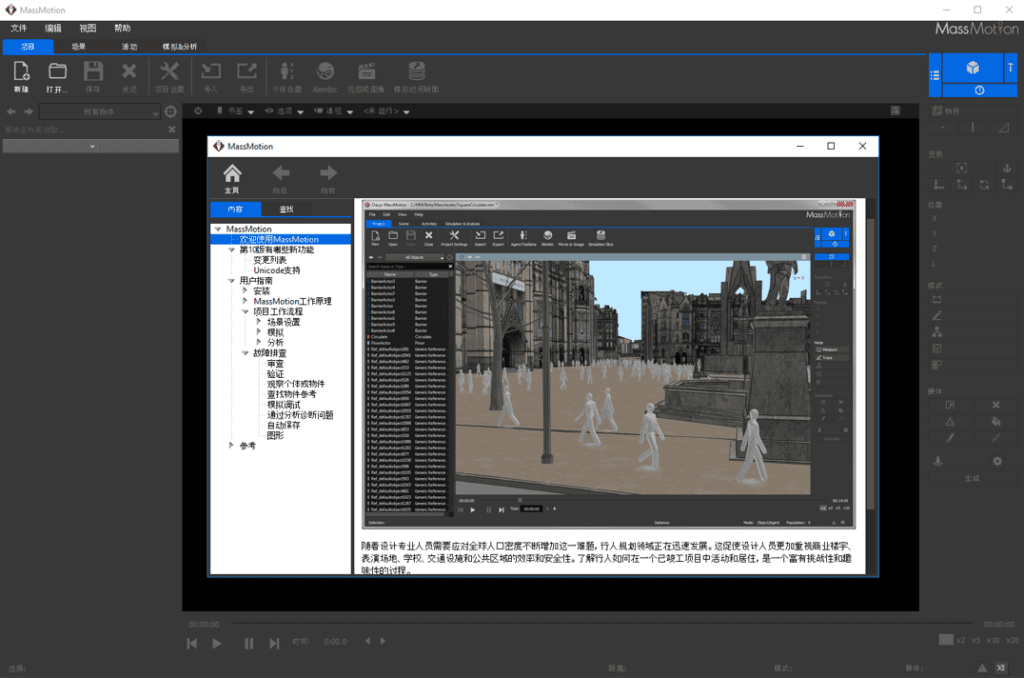Click the Play button in playback controls
The image size is (1024, 678).
pyautogui.click(x=217, y=643)
